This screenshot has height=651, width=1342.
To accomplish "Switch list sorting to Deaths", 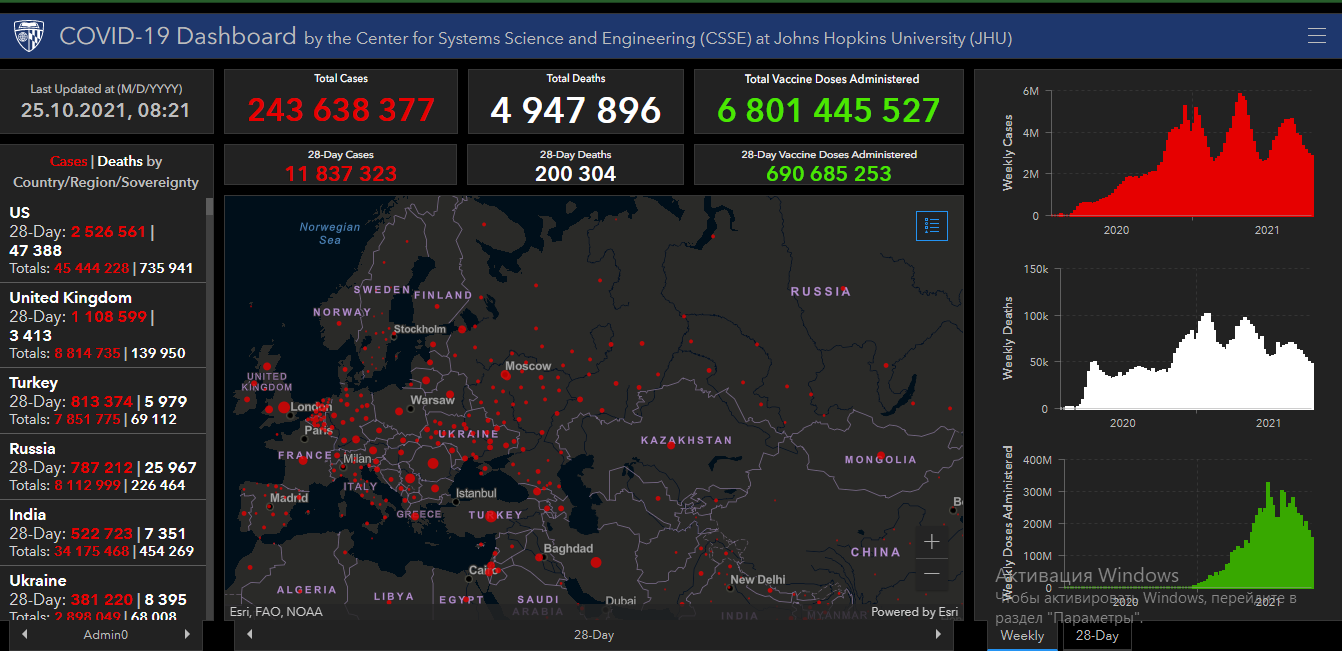I will (119, 161).
